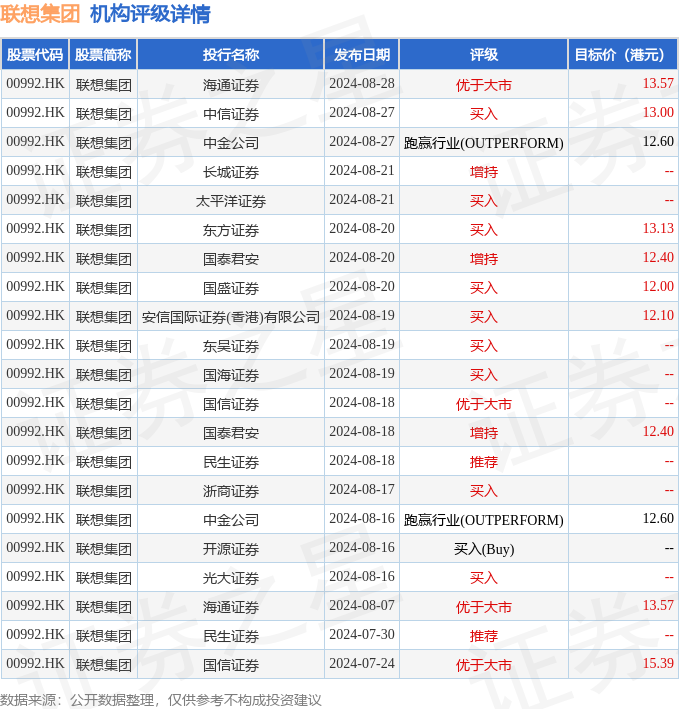Click the 目标价（港元） column header
The height and width of the screenshot is (709, 679).
622,55
